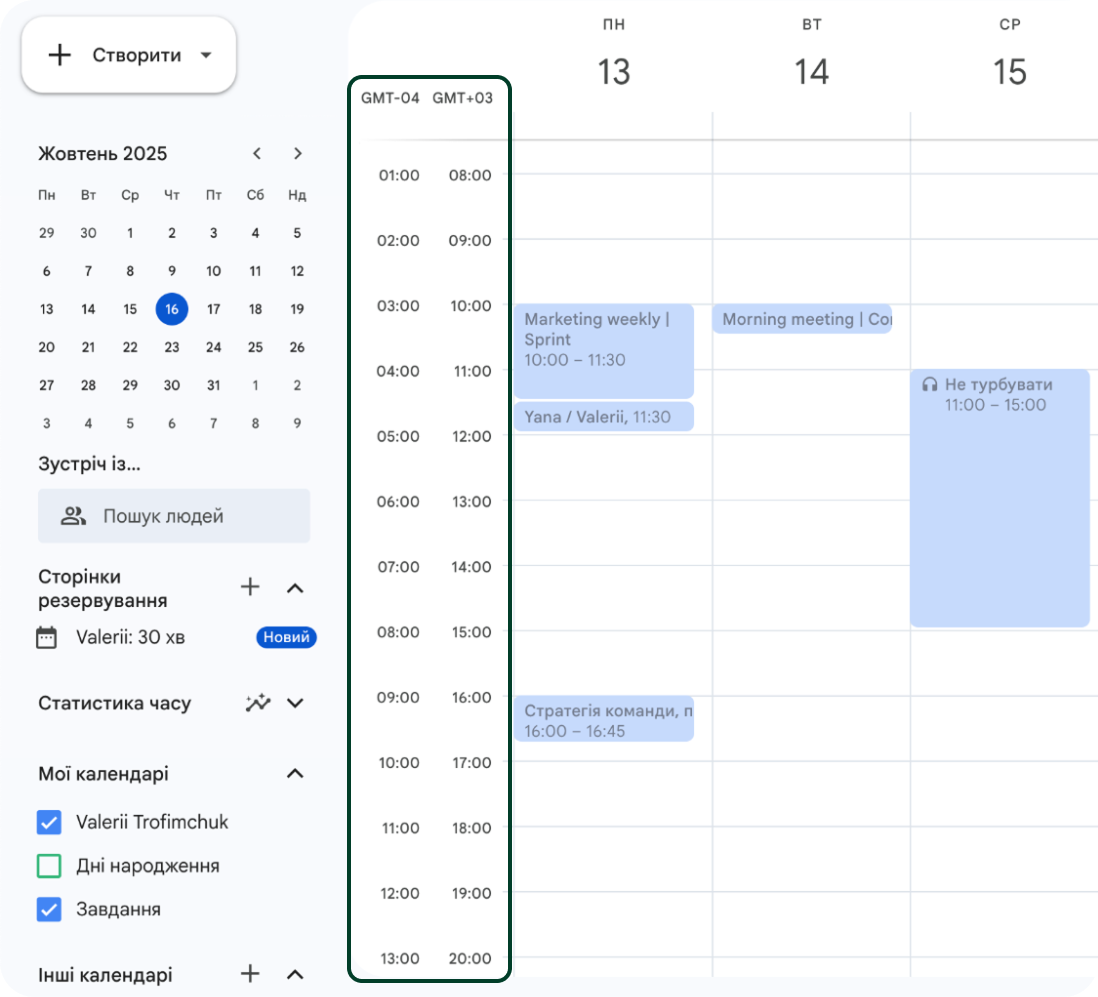
Task: Add a new booking page with plus icon
Action: (250, 587)
